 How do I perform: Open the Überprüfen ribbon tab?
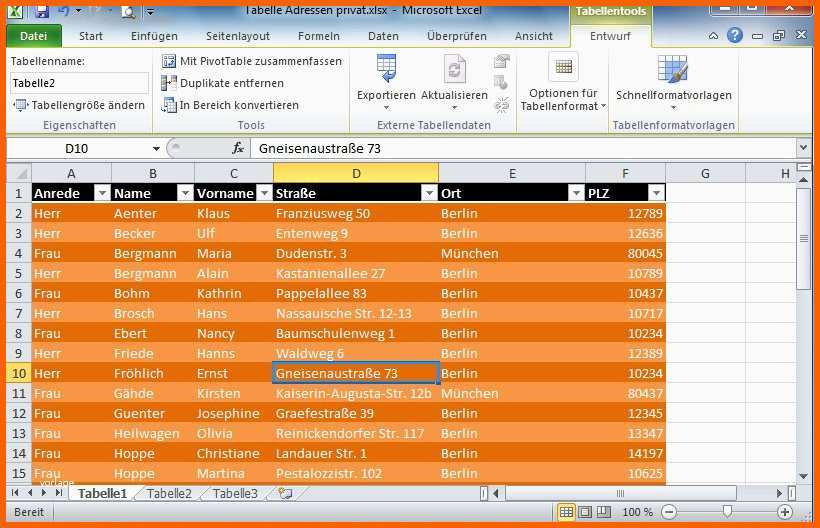[x=457, y=36]
